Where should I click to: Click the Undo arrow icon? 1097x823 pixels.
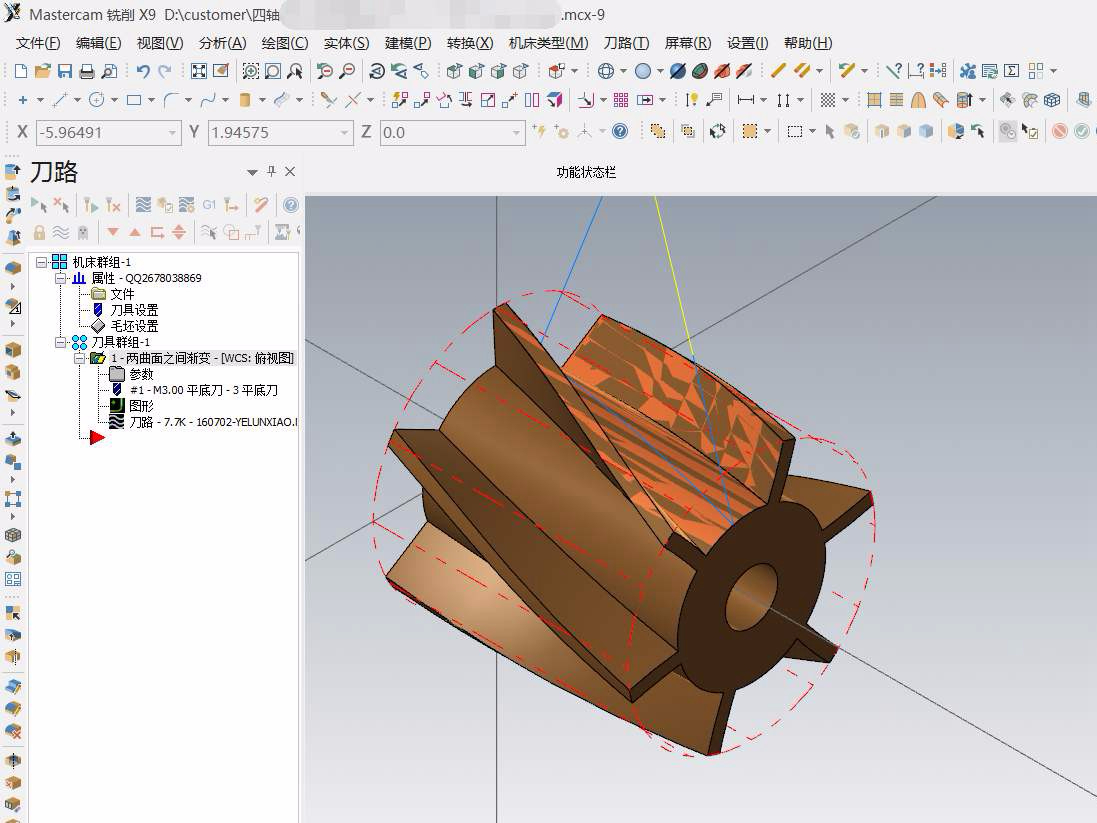tap(143, 71)
